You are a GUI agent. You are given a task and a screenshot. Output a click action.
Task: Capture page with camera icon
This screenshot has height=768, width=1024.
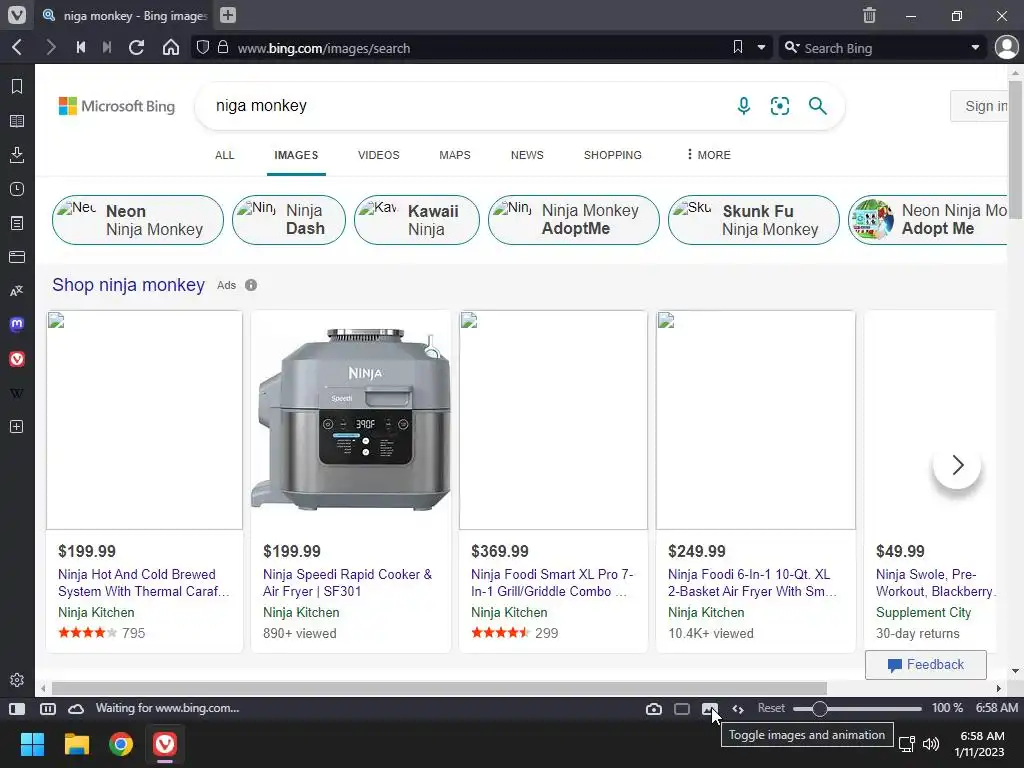[654, 709]
